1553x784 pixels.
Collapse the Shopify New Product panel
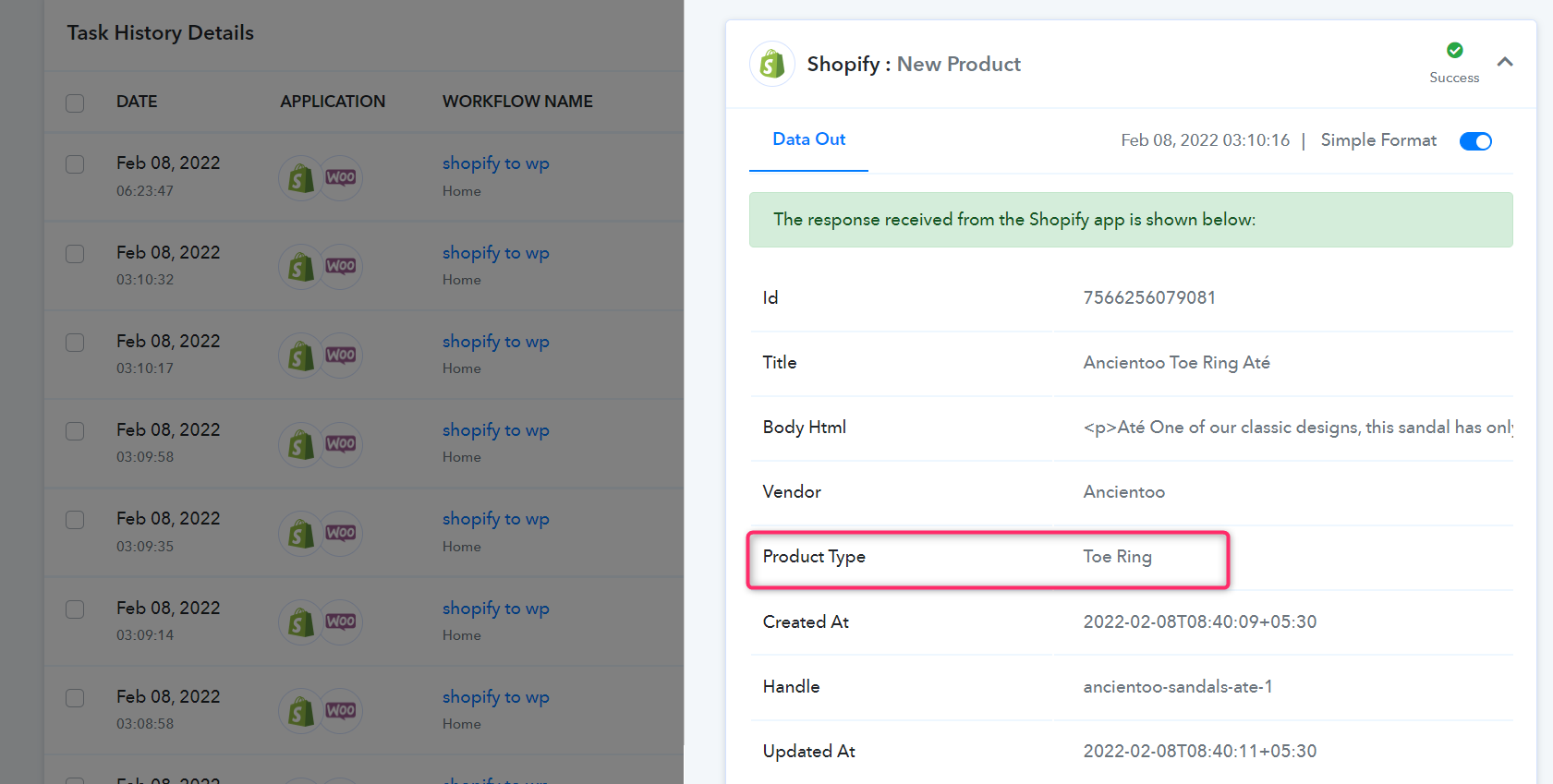point(1505,62)
